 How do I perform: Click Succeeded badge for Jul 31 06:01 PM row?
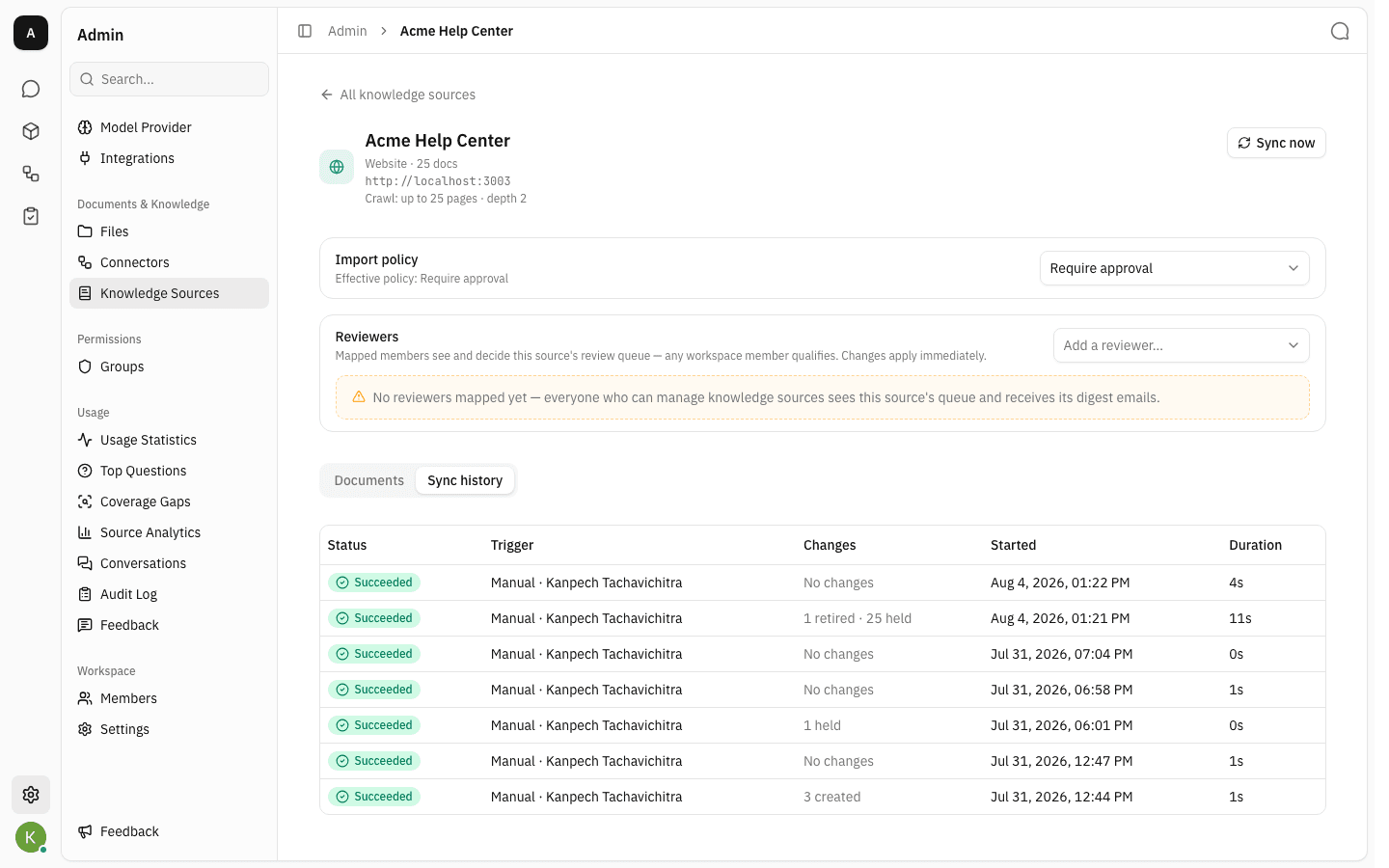point(374,725)
